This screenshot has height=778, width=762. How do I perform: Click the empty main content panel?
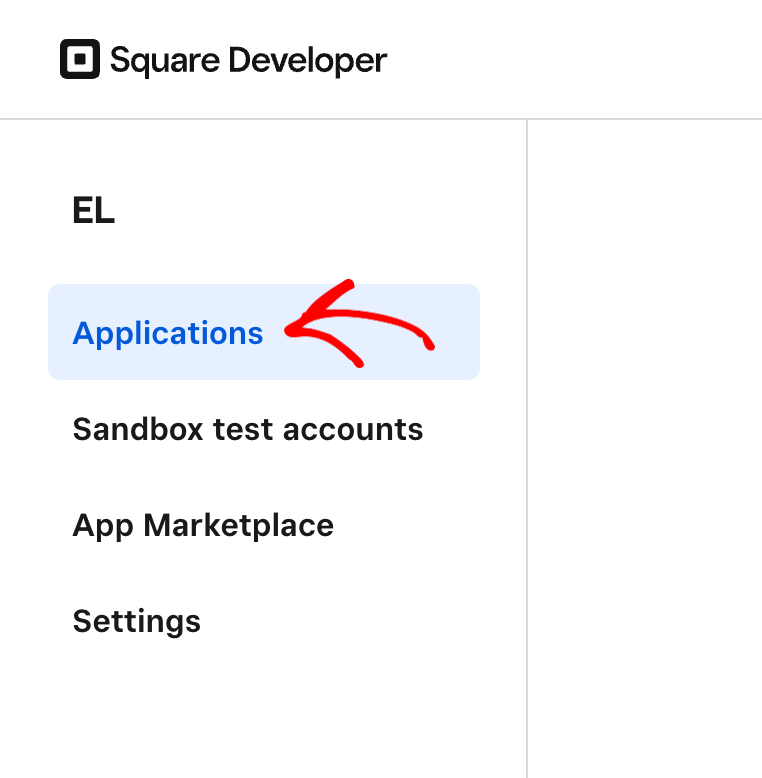[645, 450]
